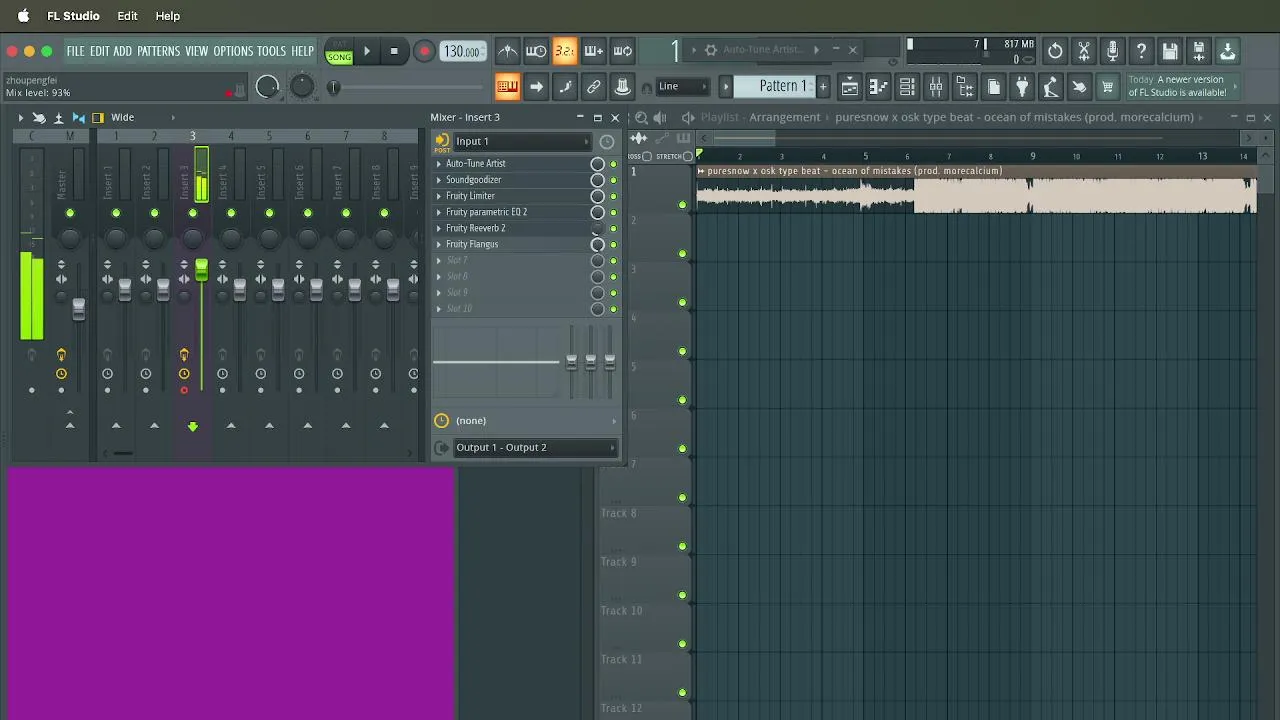Open the mixer view icon
1280x720 pixels.
(936, 87)
